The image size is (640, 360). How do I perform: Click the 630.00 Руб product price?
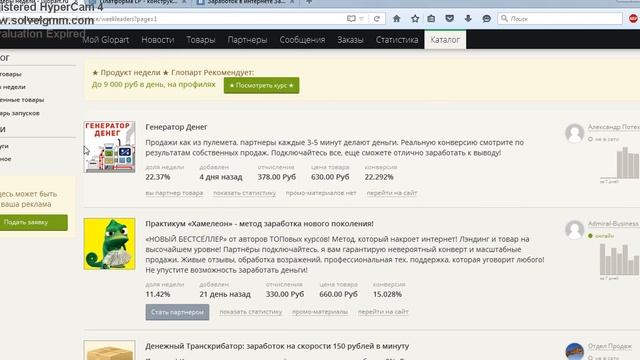click(330, 177)
